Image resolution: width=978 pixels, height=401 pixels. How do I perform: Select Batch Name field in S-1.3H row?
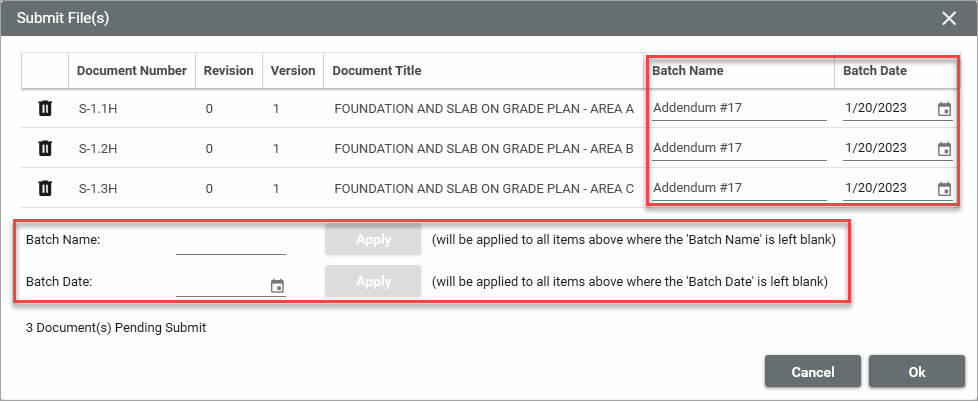[738, 188]
